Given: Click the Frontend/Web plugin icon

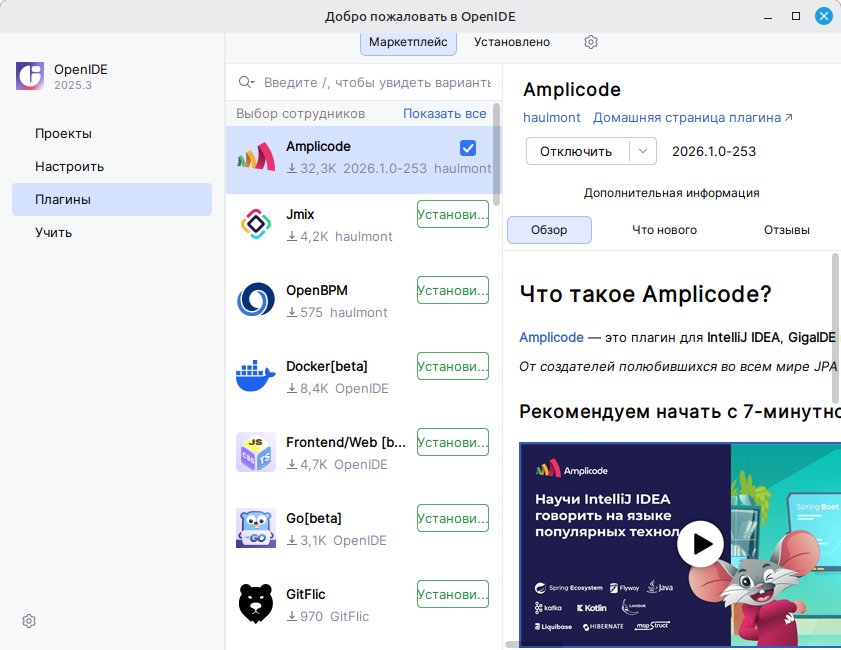Looking at the screenshot, I should coord(256,452).
